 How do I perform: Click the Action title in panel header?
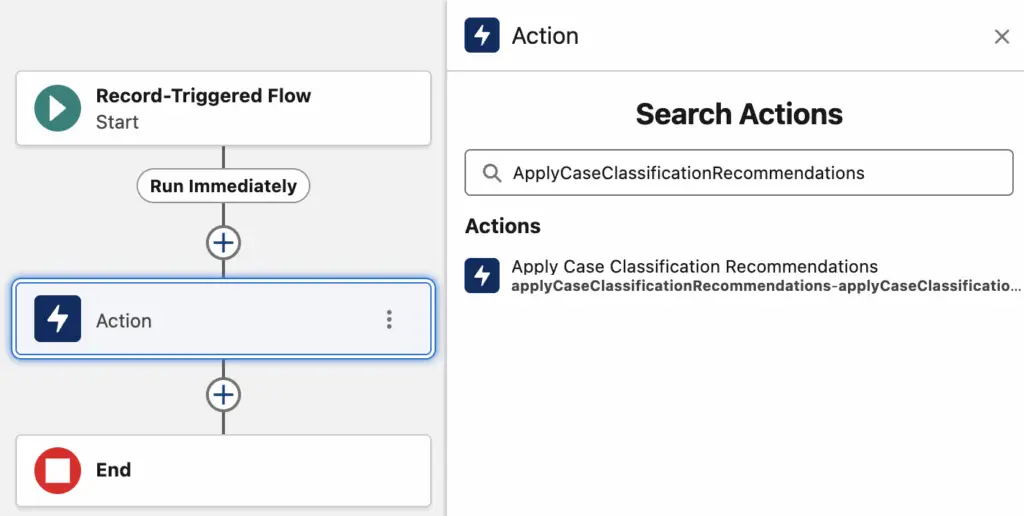coord(545,36)
